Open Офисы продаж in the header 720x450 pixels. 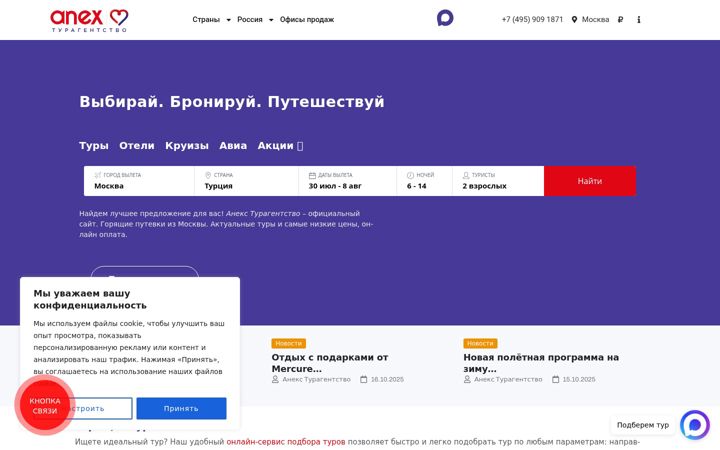click(307, 20)
